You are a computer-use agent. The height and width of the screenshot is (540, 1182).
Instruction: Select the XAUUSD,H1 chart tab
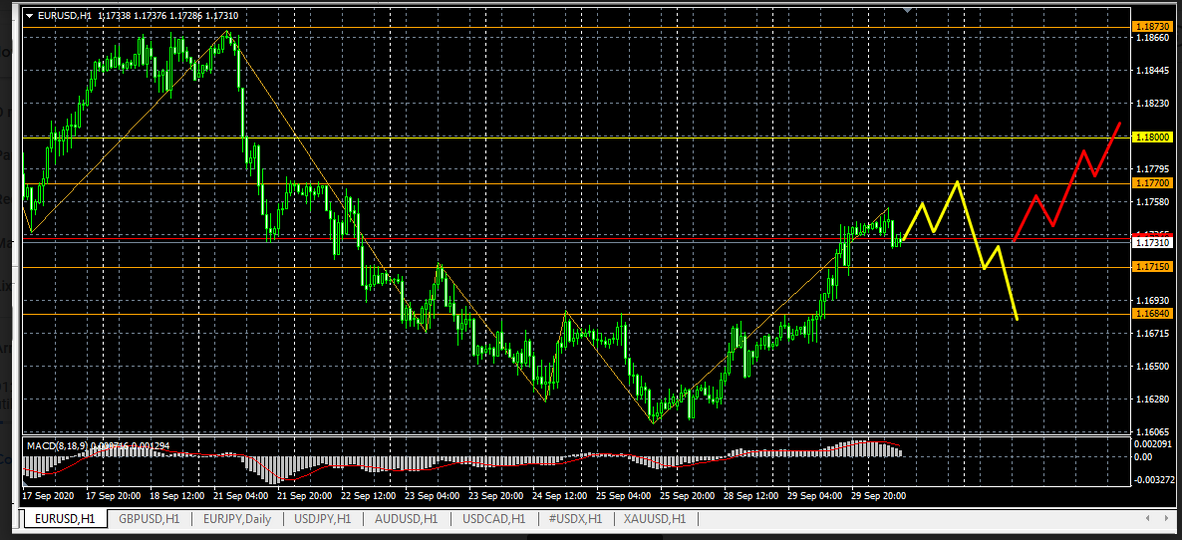click(655, 519)
